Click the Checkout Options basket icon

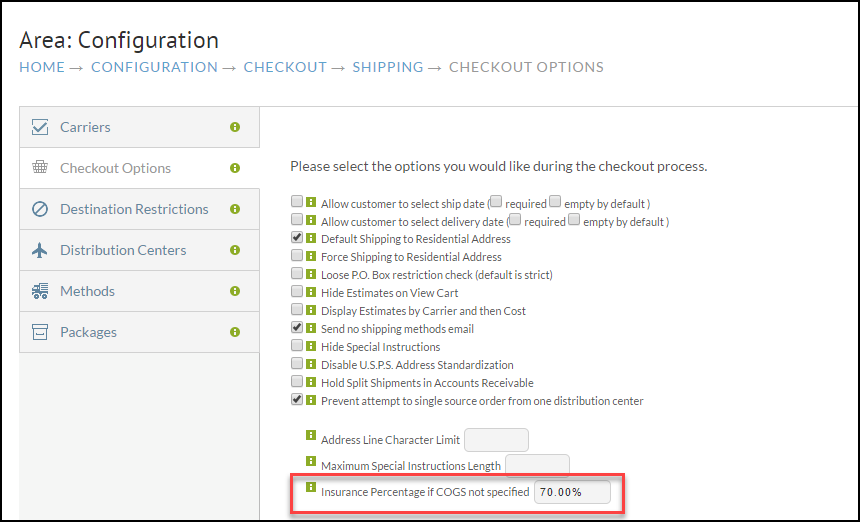click(40, 167)
